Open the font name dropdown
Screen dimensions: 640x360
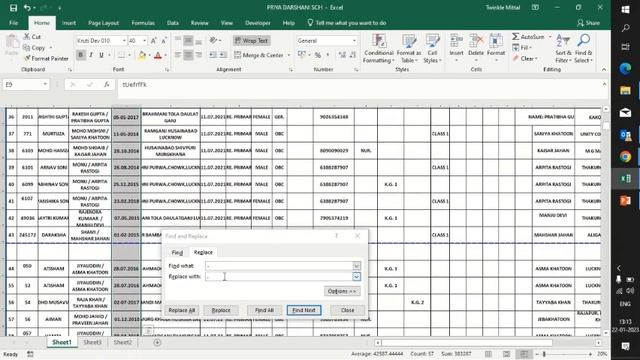pyautogui.click(x=124, y=41)
